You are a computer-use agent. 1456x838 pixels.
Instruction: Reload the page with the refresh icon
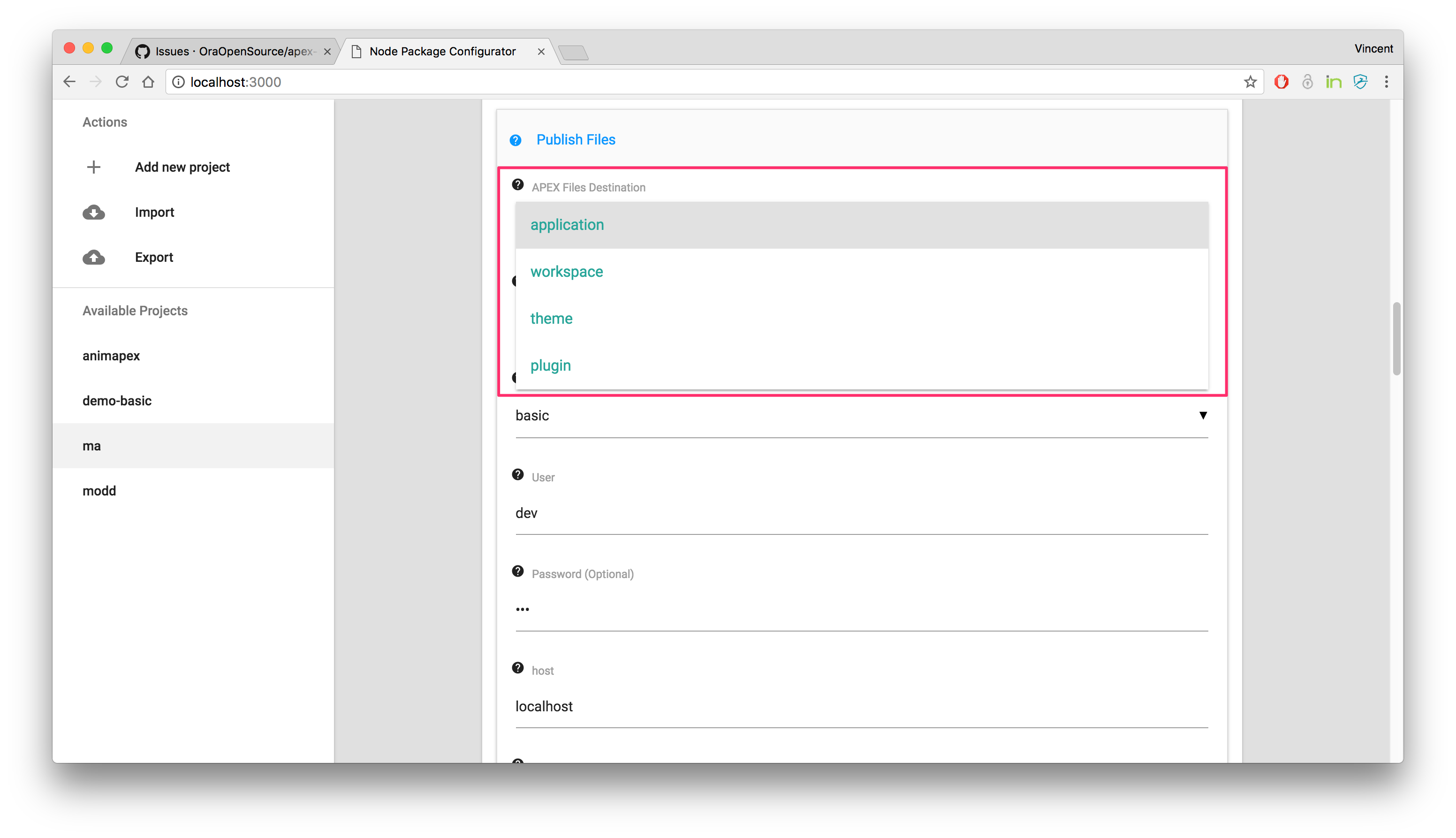(x=122, y=82)
